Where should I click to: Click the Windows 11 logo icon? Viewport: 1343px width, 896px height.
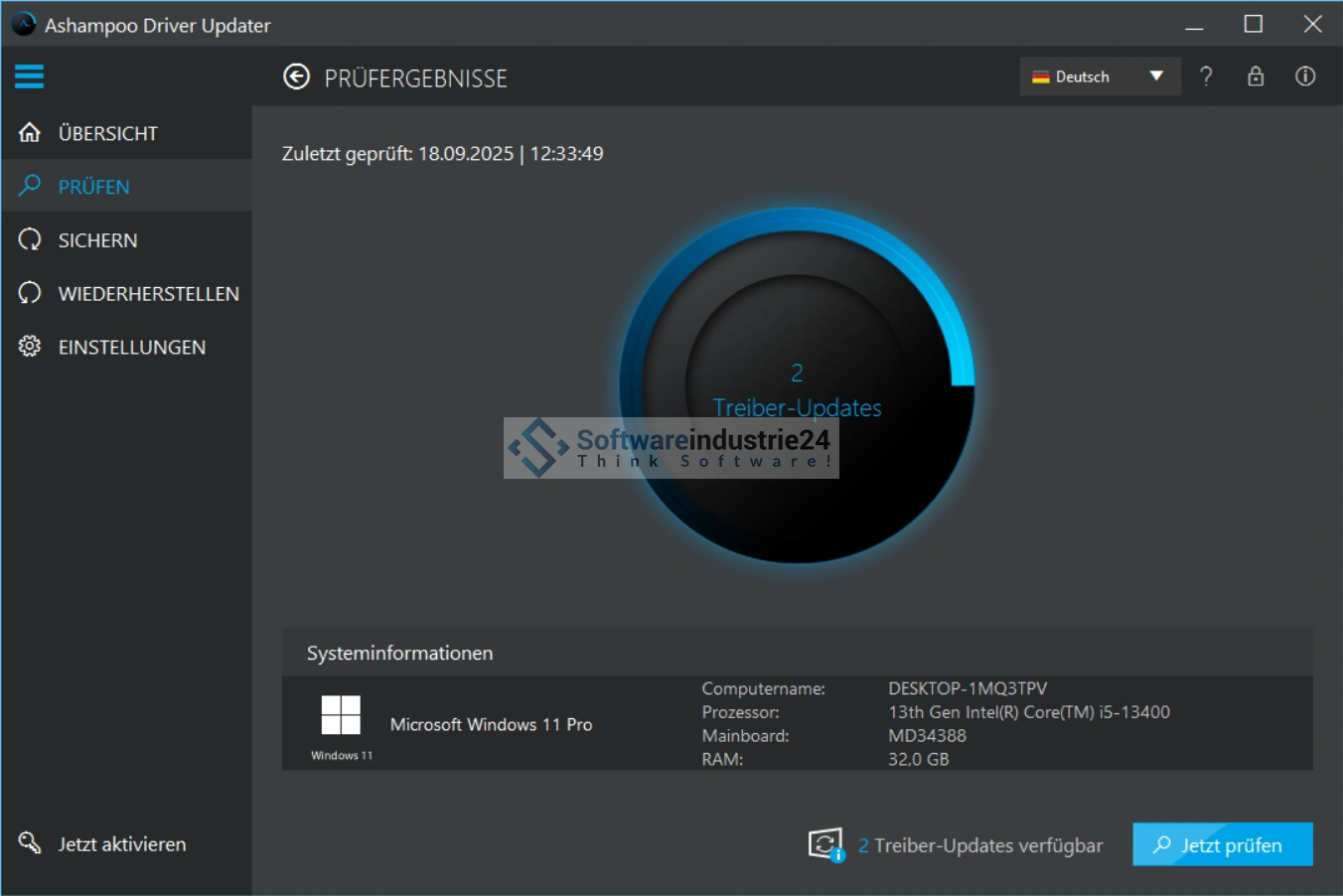click(x=341, y=715)
